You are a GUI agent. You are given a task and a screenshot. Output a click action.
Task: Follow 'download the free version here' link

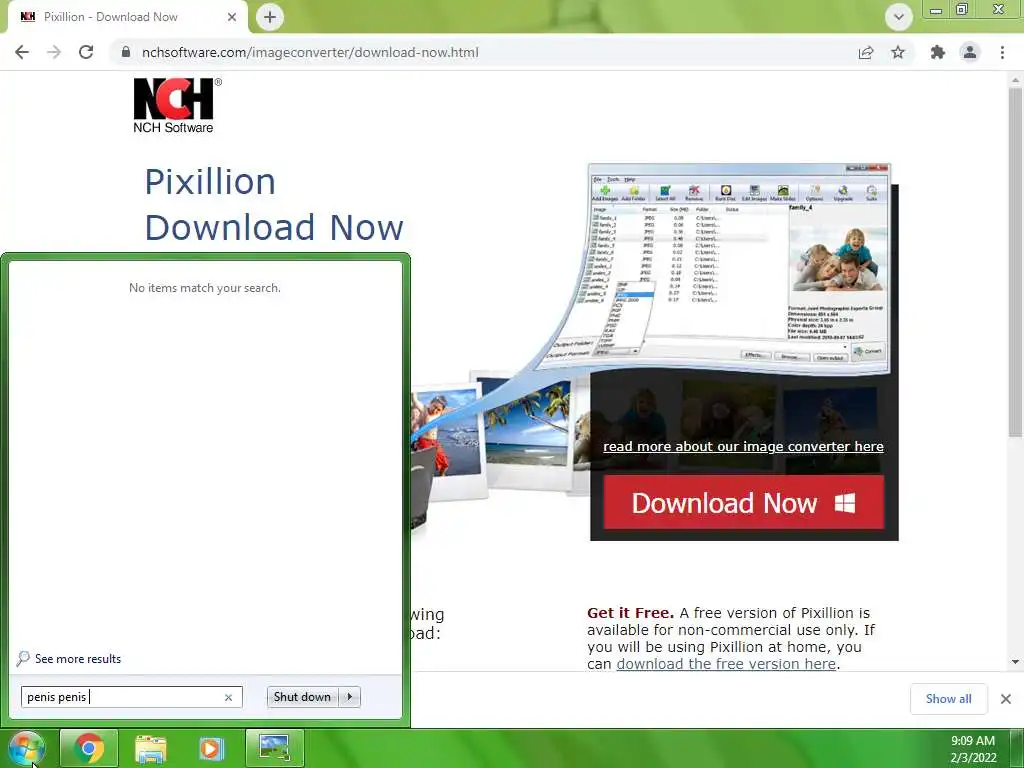pyautogui.click(x=726, y=664)
